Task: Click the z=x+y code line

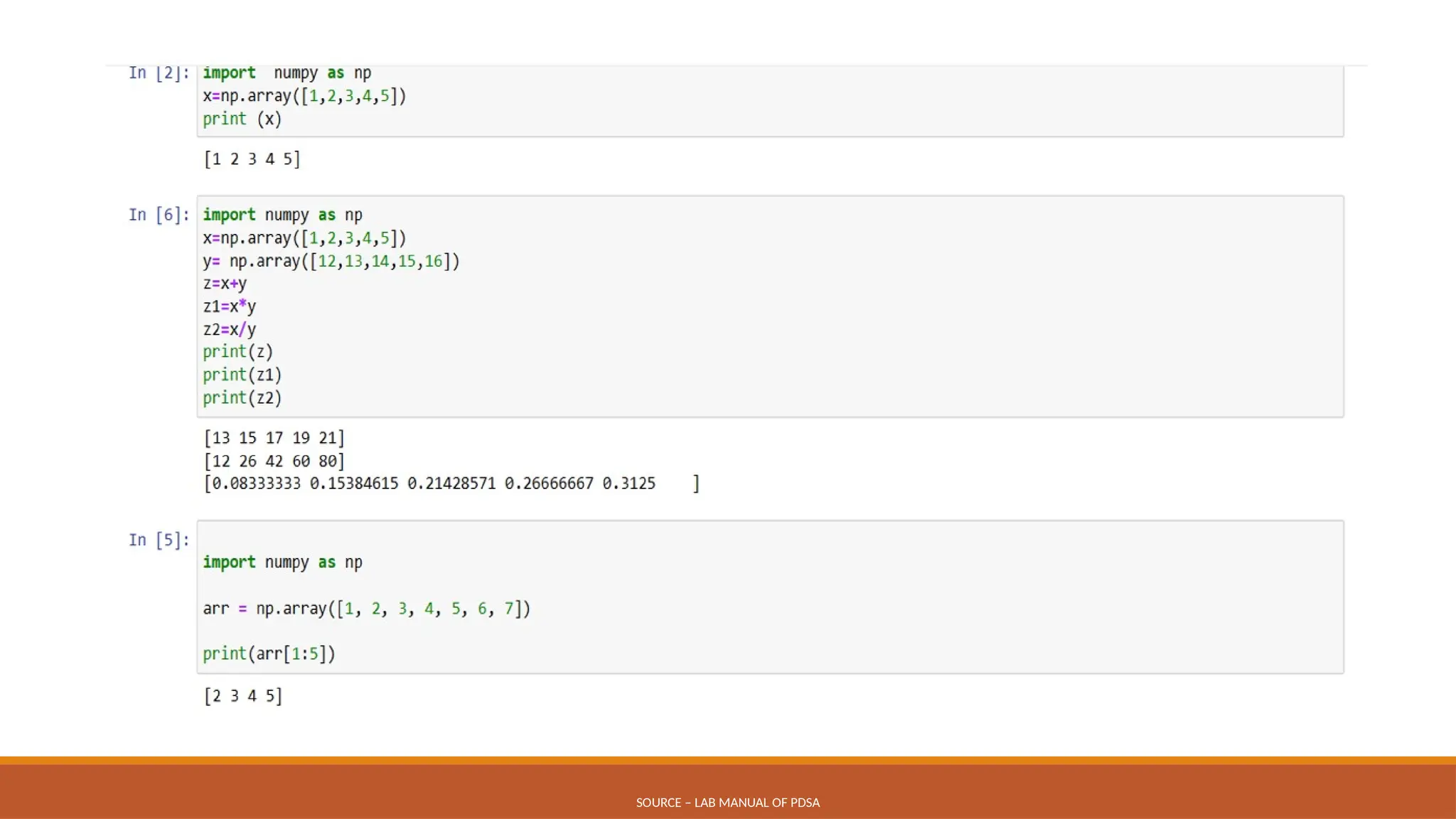Action: click(x=225, y=284)
